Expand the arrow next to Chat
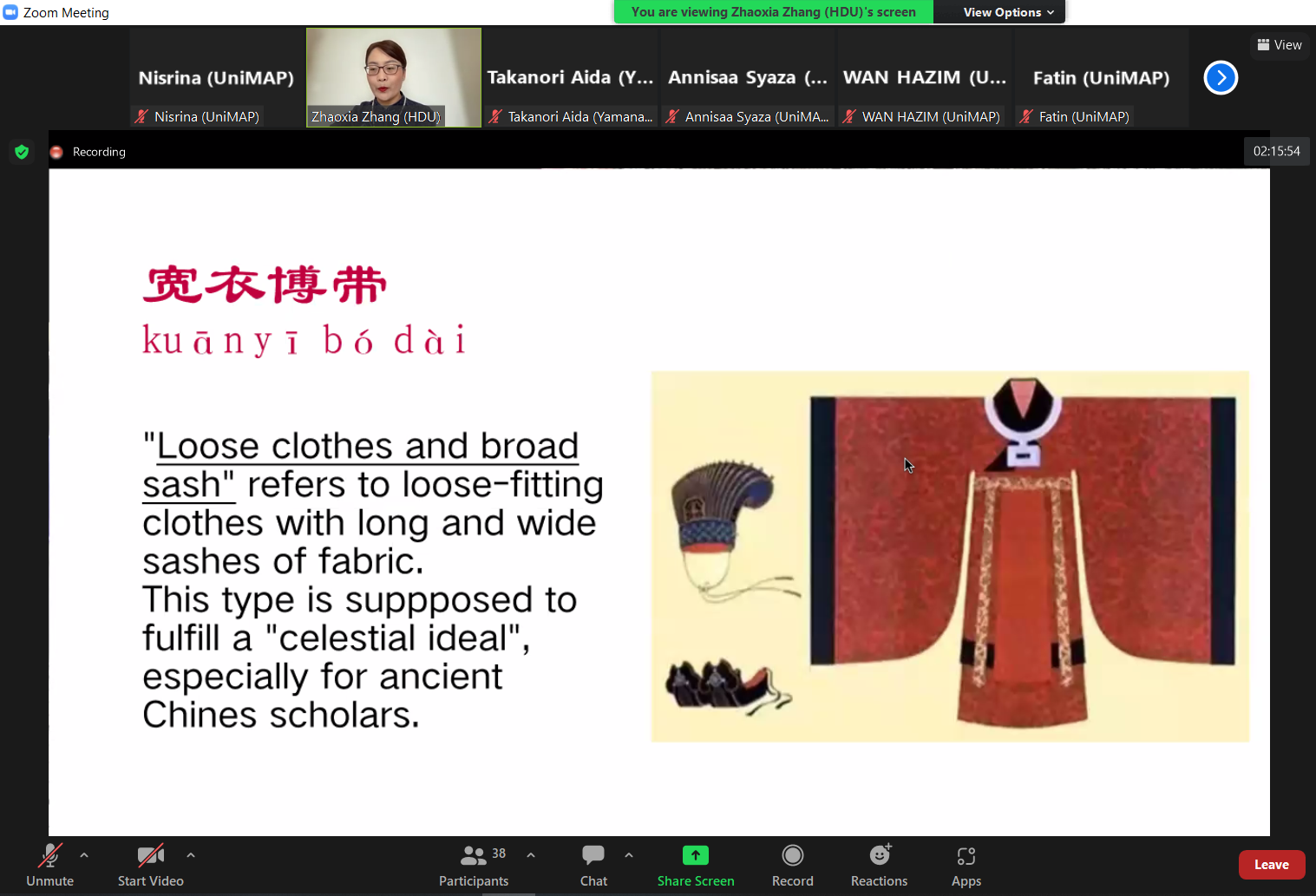 pos(629,855)
